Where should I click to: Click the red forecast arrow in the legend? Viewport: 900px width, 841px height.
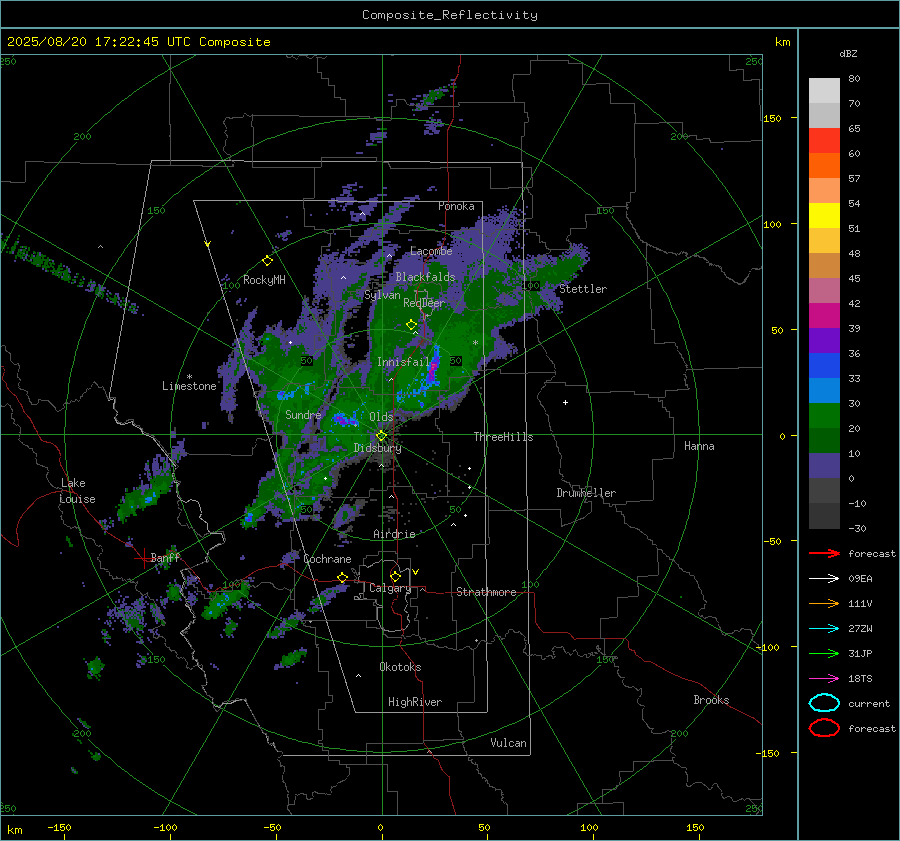click(x=824, y=553)
